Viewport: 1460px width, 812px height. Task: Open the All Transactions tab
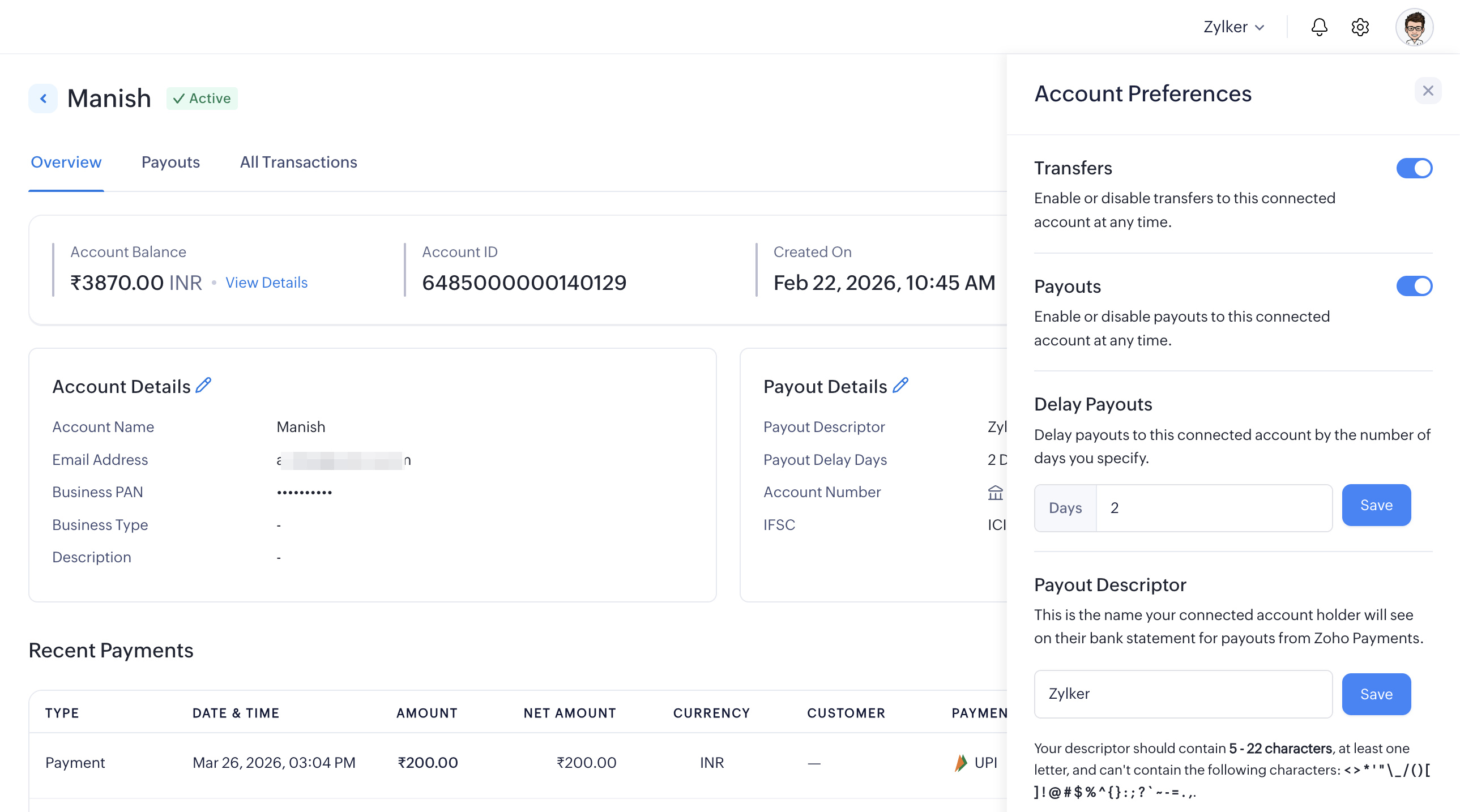(298, 162)
